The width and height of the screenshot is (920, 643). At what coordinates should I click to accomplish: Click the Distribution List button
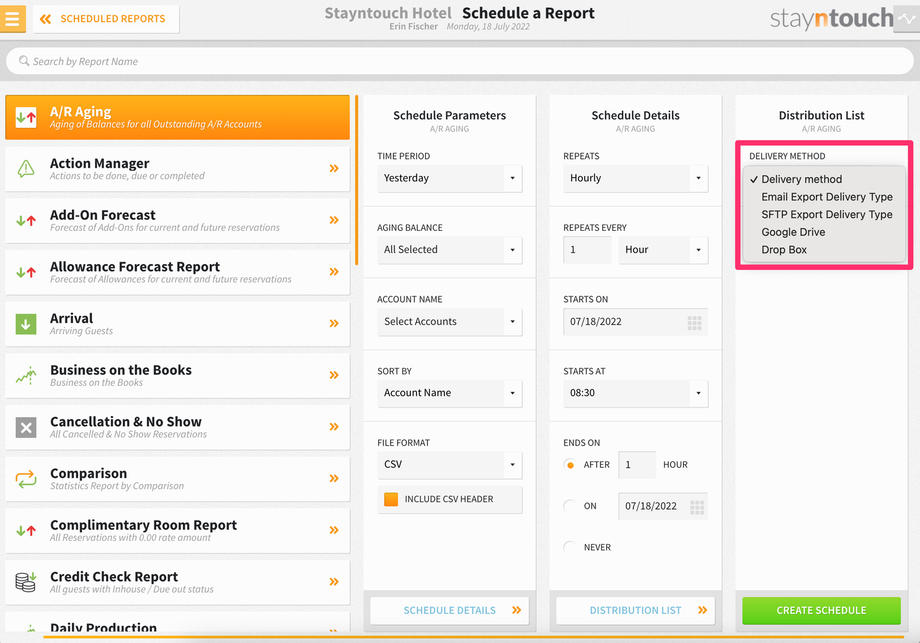click(635, 610)
